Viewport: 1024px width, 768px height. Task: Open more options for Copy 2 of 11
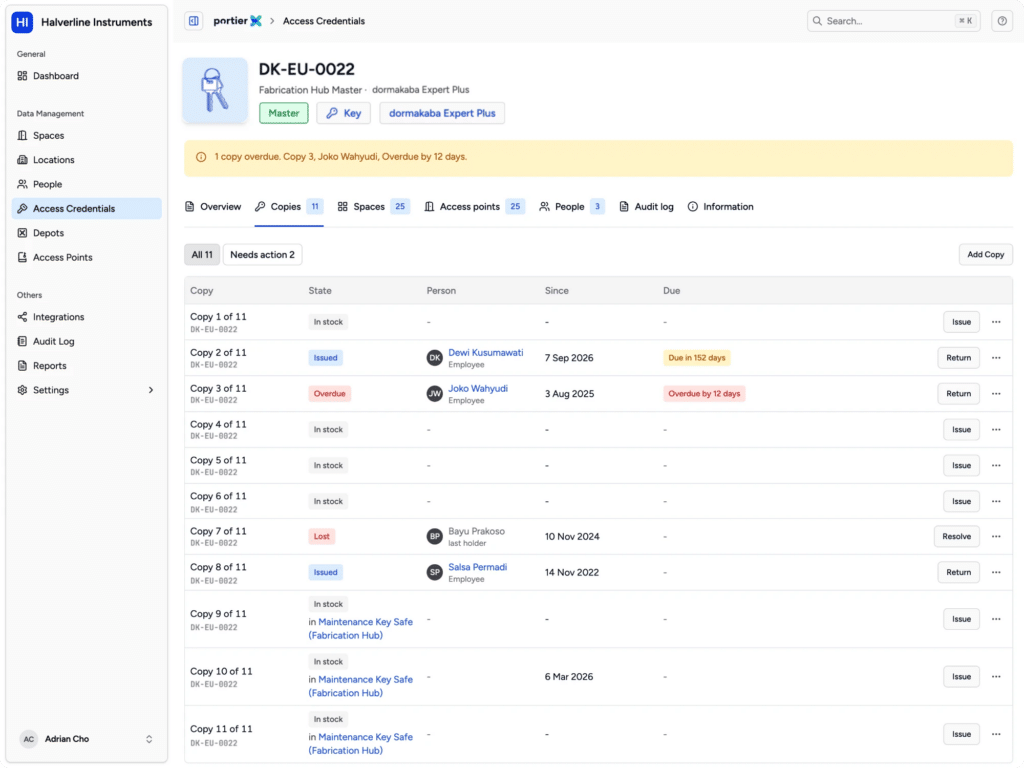[996, 358]
